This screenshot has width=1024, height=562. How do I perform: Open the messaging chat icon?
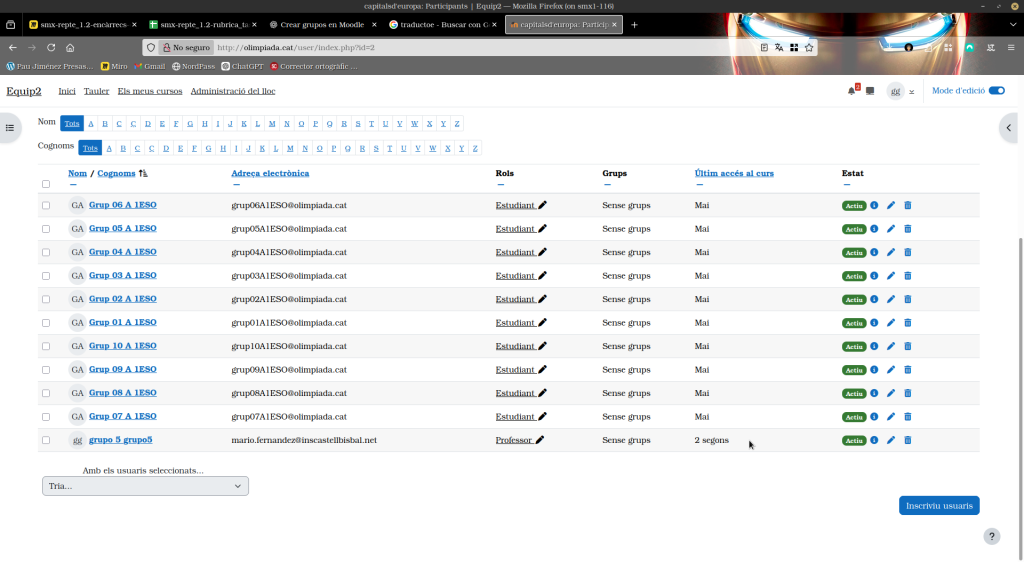(x=870, y=91)
